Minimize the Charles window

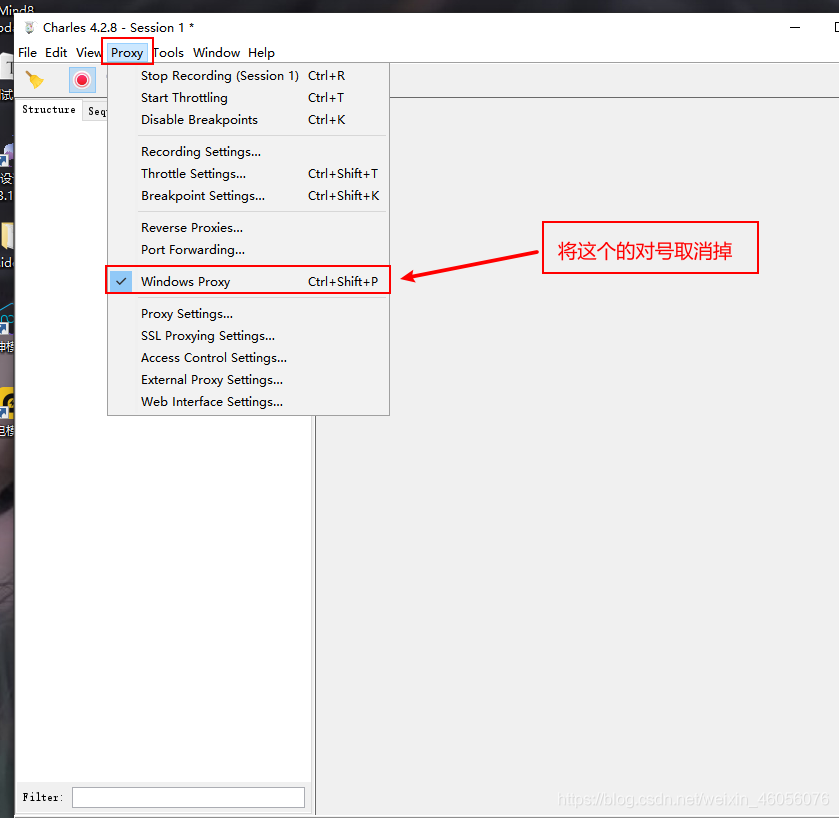[795, 27]
